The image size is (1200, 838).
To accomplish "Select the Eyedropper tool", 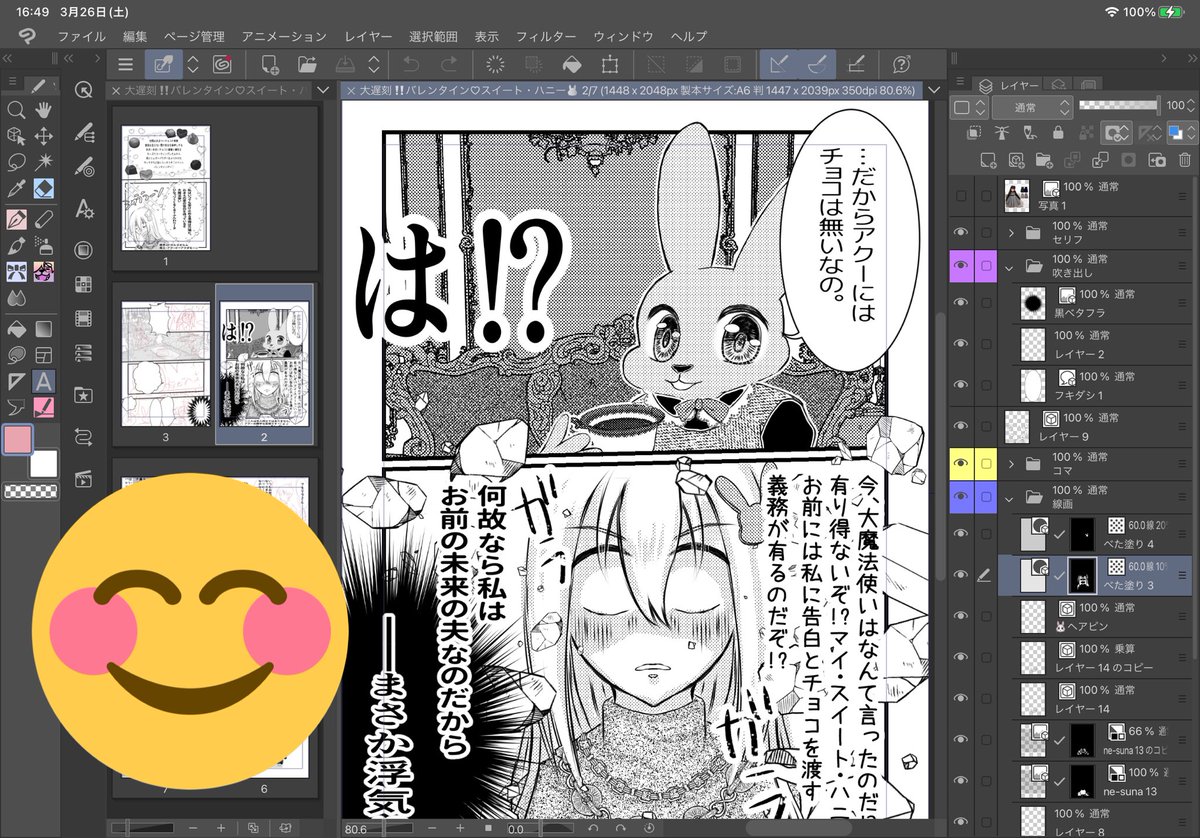I will tap(16, 189).
